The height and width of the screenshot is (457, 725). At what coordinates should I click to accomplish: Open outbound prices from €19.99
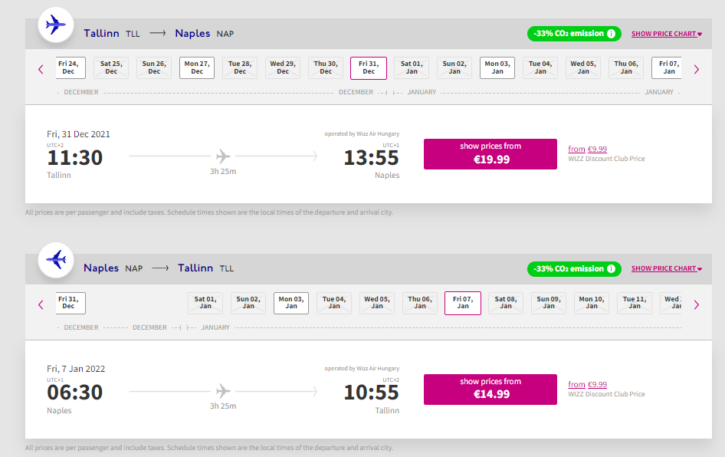[x=490, y=154]
